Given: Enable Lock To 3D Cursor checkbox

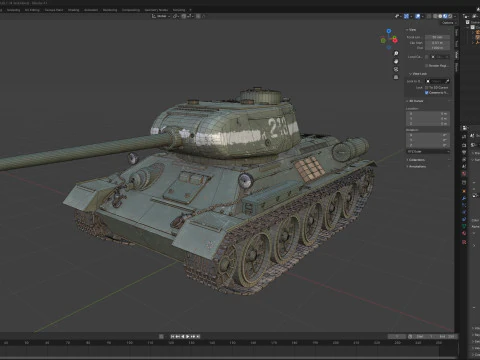Looking at the screenshot, I should (x=427, y=87).
